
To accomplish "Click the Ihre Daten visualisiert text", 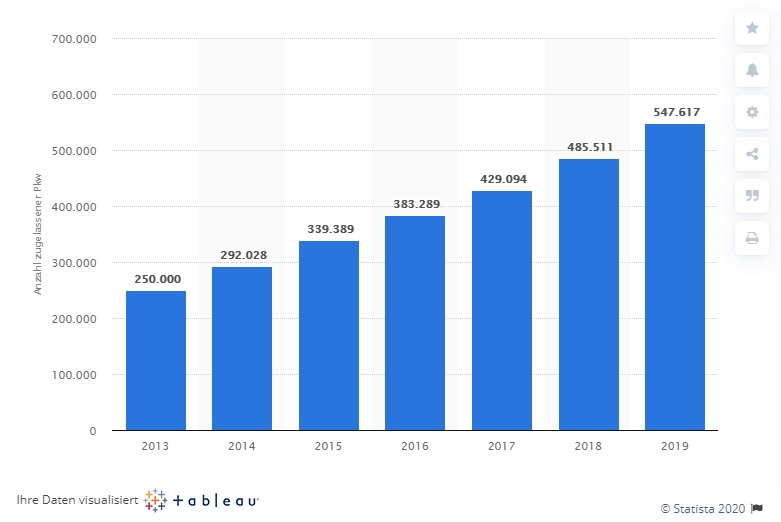I will pyautogui.click(x=77, y=500).
